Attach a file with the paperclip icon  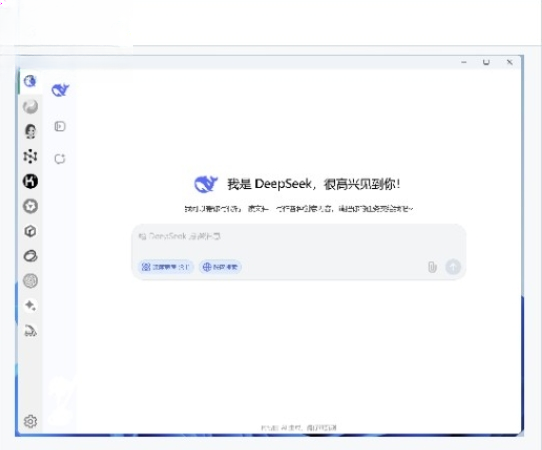click(x=432, y=267)
